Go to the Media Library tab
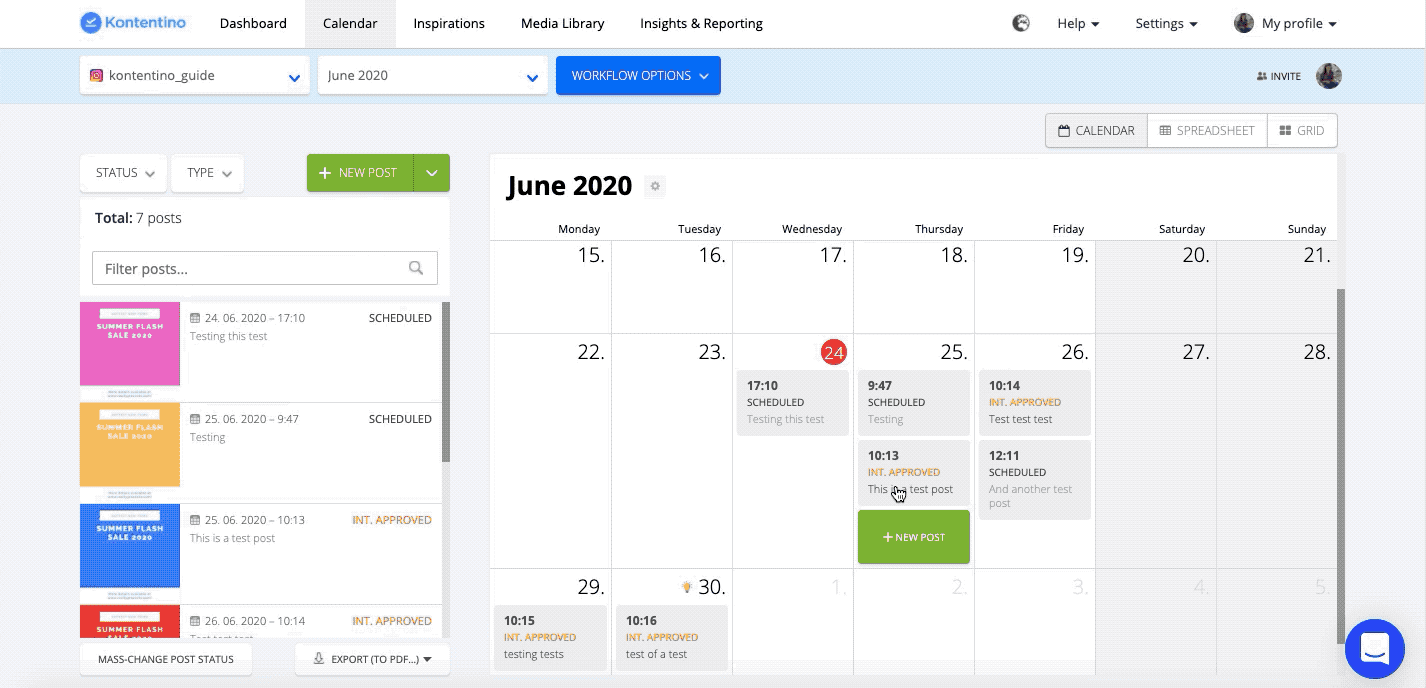 [562, 23]
